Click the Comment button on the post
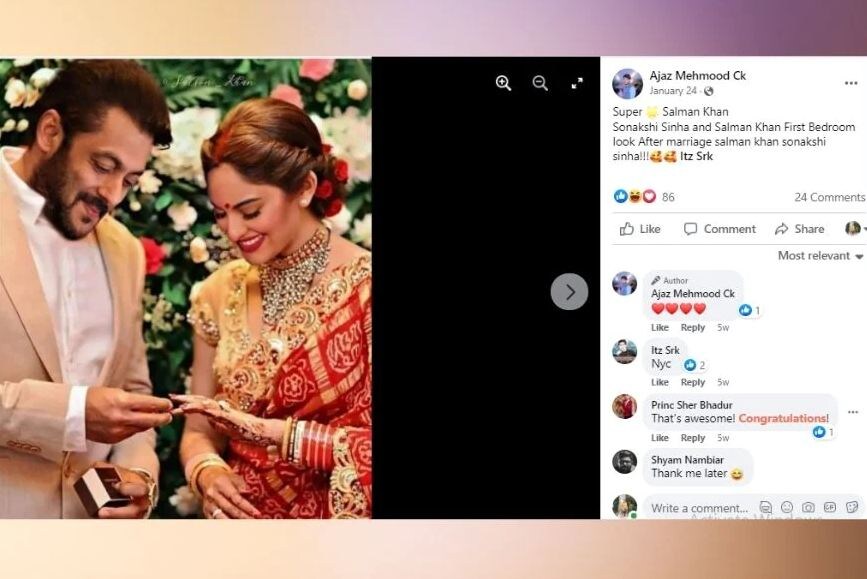Viewport: 867px width, 579px height. click(x=719, y=229)
